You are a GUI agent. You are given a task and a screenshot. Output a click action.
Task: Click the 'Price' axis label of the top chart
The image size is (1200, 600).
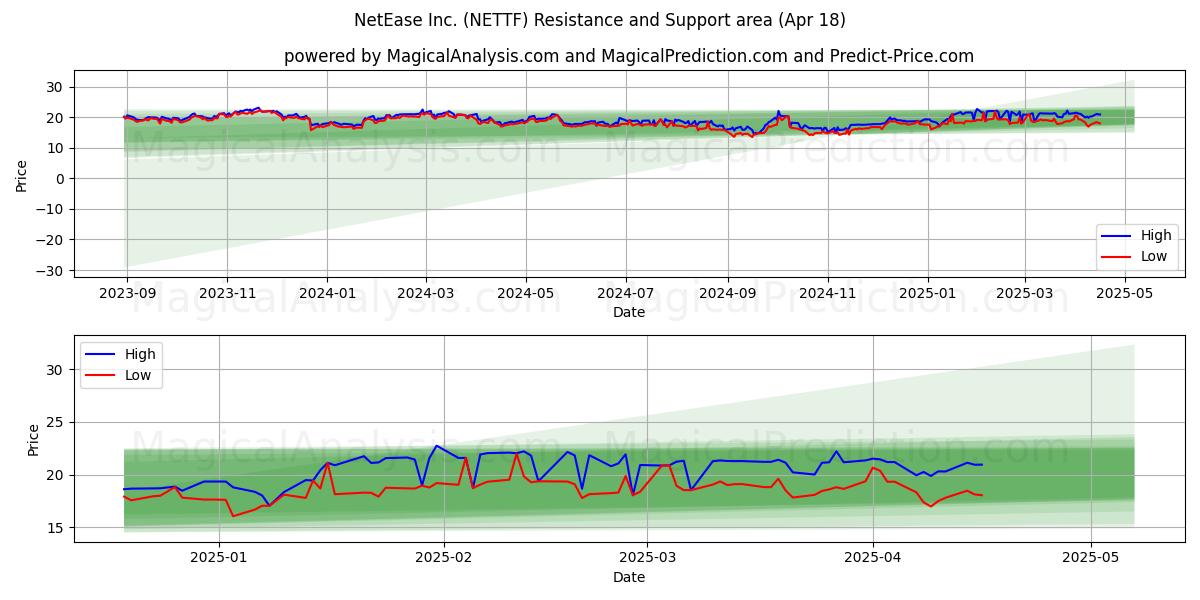(x=22, y=175)
